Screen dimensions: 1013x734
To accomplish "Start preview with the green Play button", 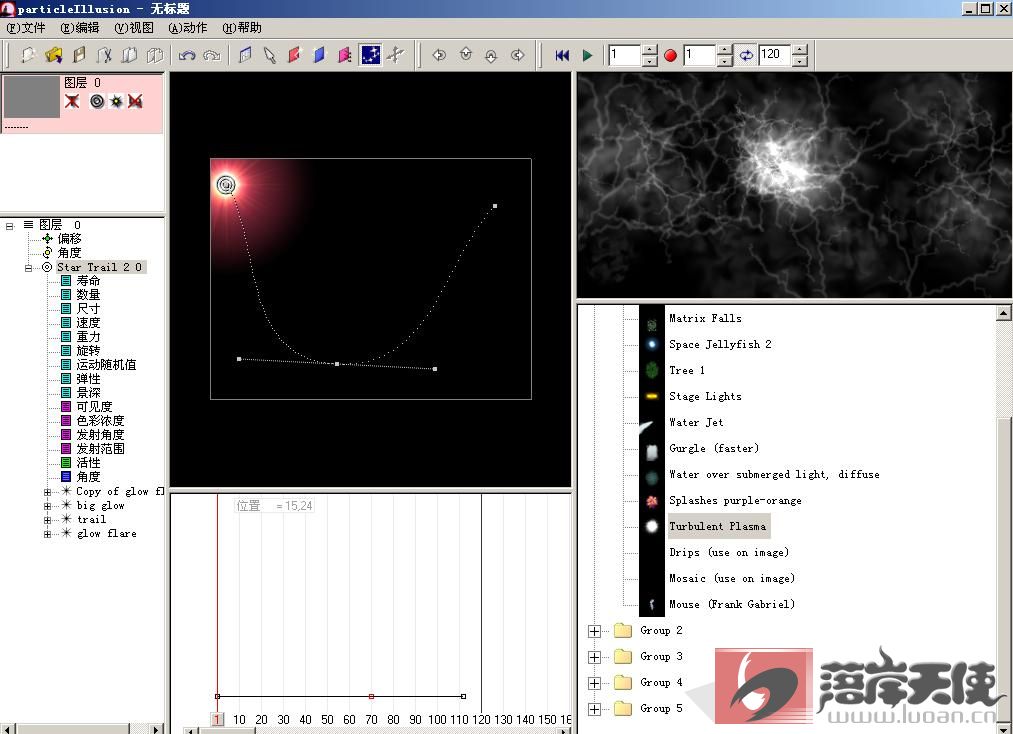I will point(587,56).
